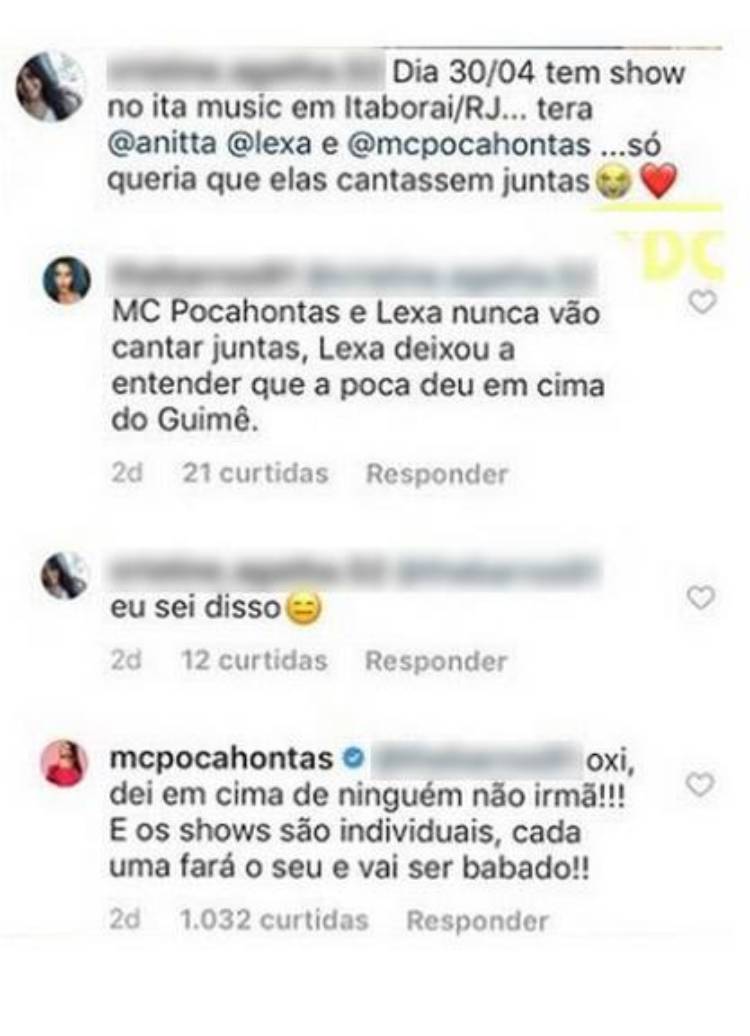Open the blurred mention in mcpocahontas's reply

pyautogui.click(x=477, y=760)
